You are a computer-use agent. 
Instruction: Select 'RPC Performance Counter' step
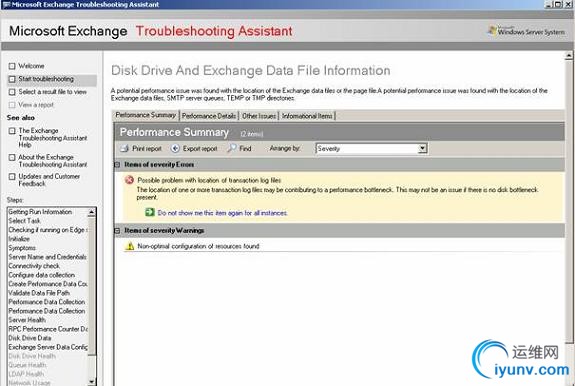click(x=48, y=329)
